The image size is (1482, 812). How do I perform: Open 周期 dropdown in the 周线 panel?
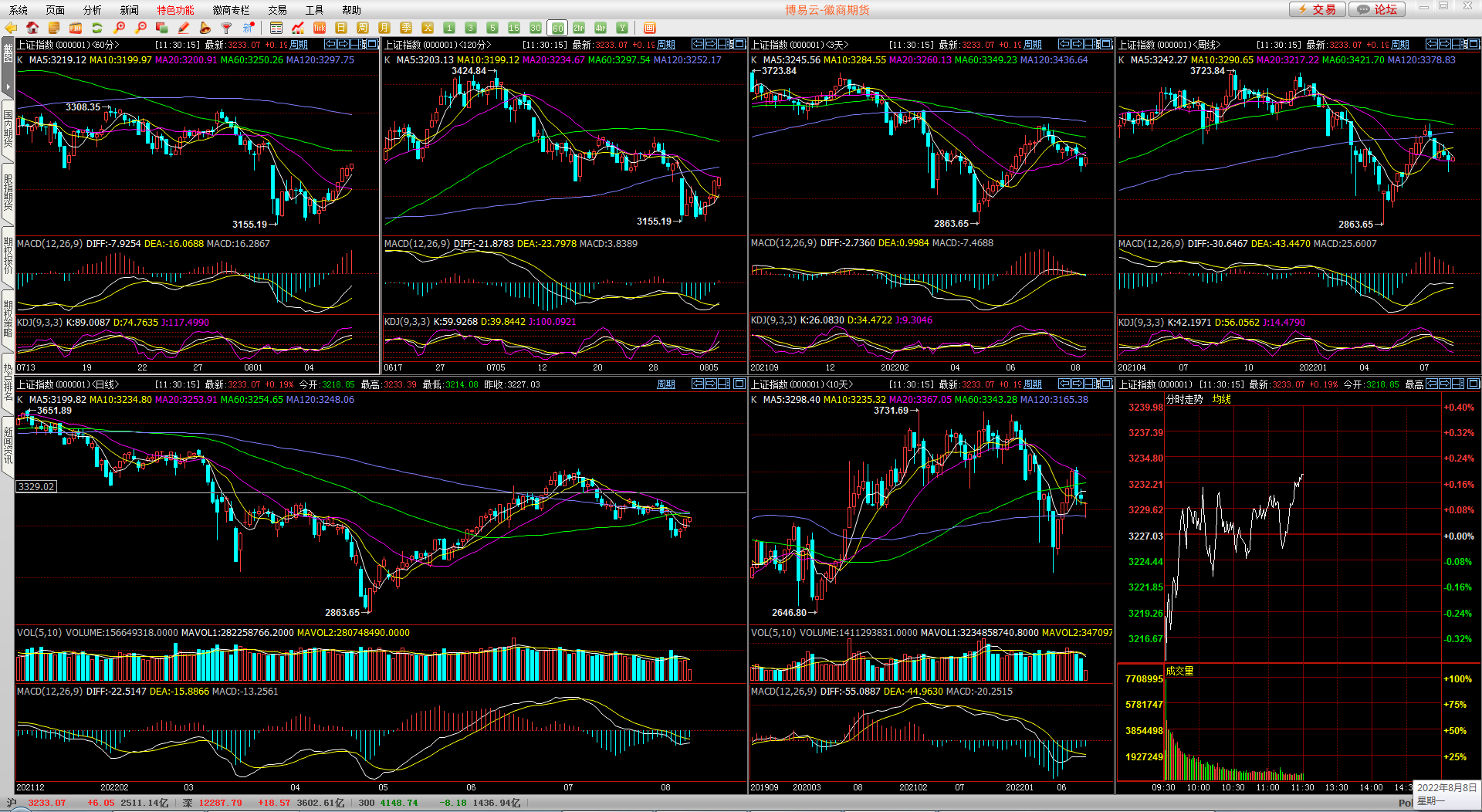point(1400,45)
